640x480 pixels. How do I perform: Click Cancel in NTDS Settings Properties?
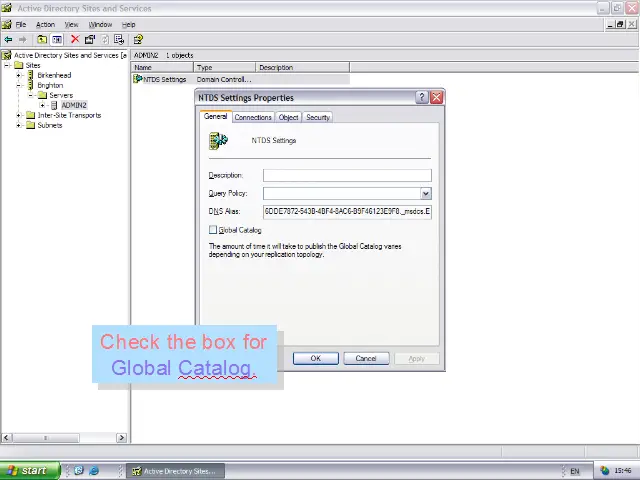click(366, 358)
